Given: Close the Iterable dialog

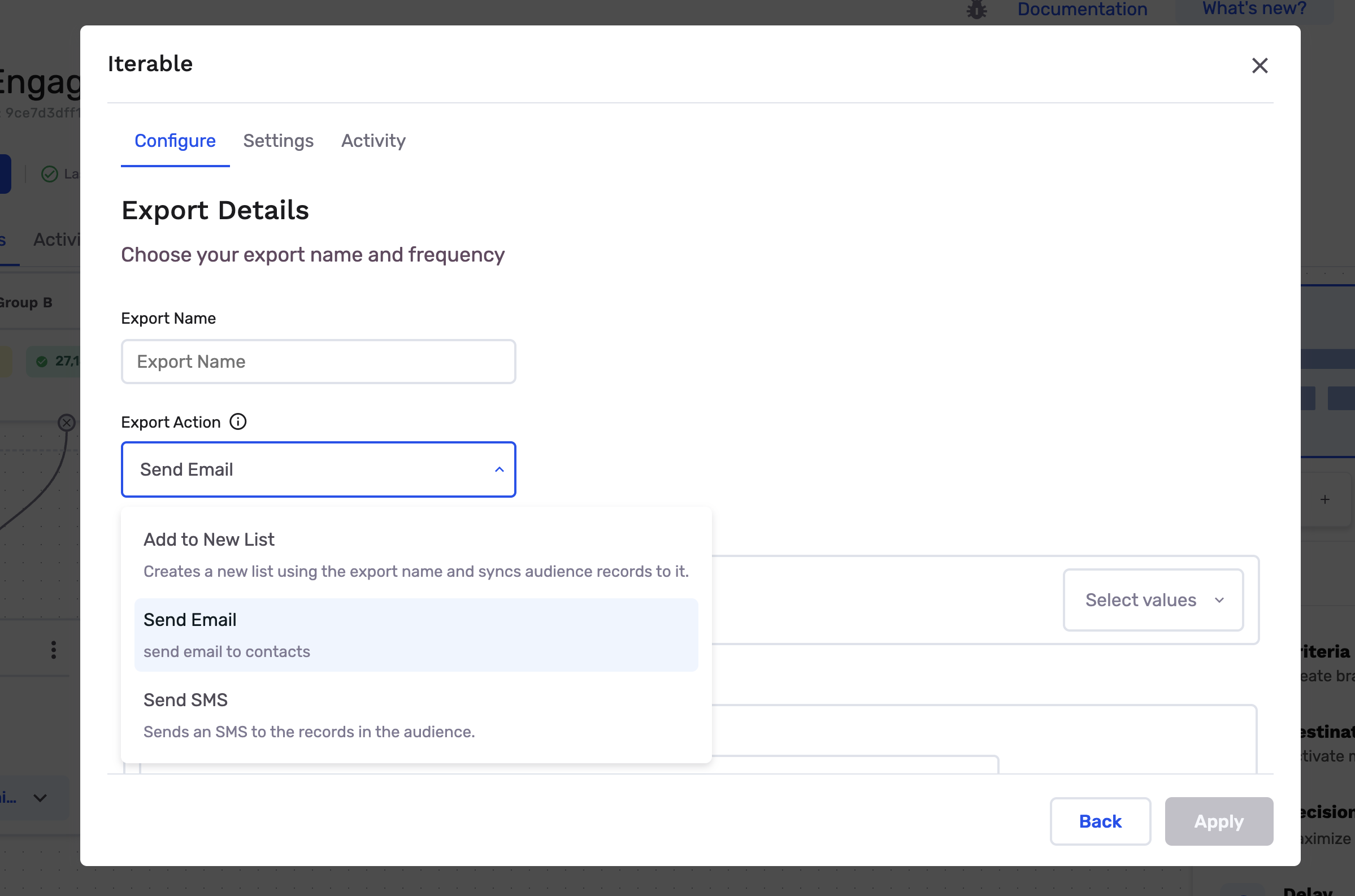Looking at the screenshot, I should (1260, 66).
